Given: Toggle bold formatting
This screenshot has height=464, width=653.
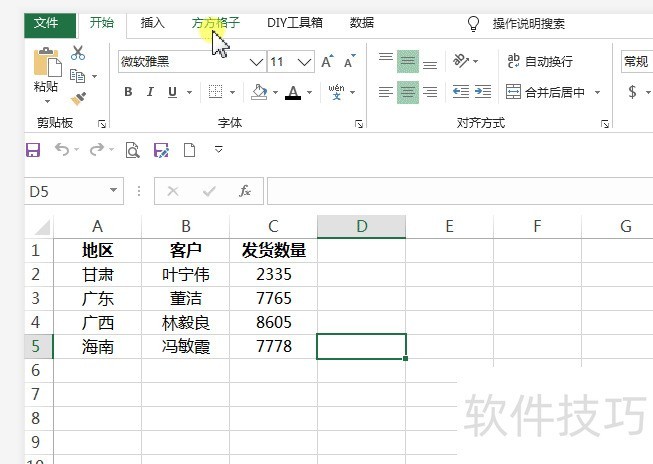Looking at the screenshot, I should tap(128, 92).
